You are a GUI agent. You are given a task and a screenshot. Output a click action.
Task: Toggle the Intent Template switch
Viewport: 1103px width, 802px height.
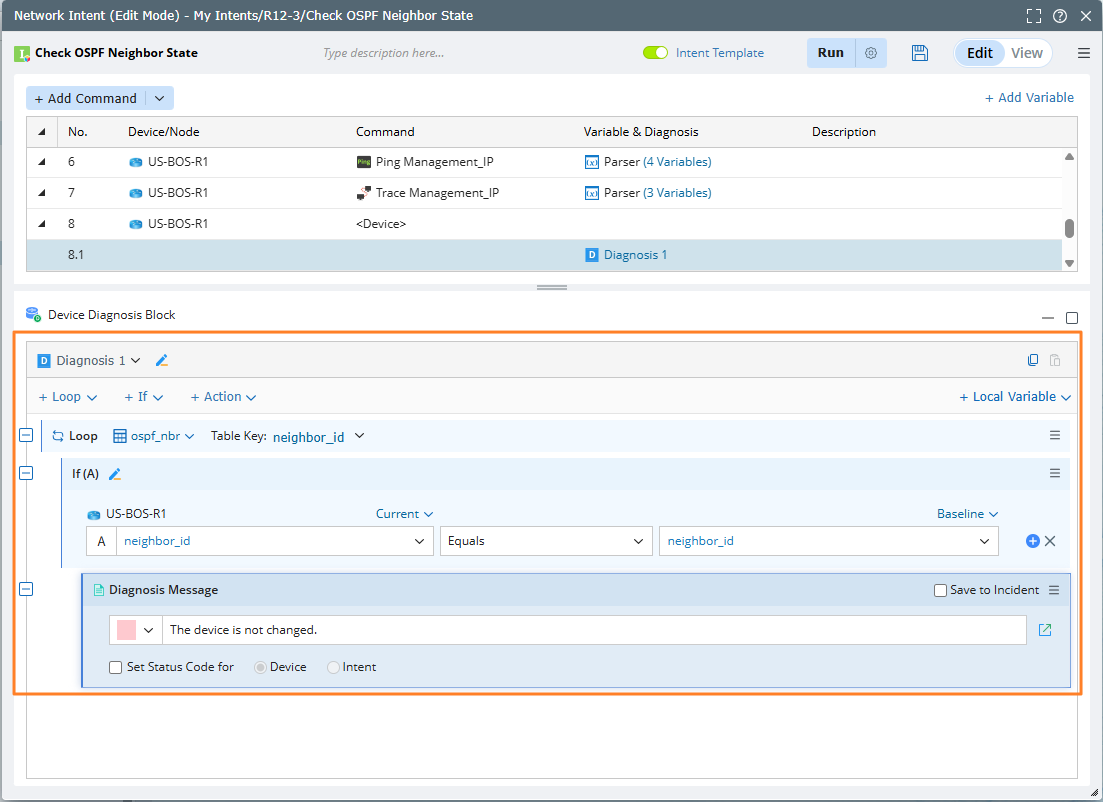655,53
